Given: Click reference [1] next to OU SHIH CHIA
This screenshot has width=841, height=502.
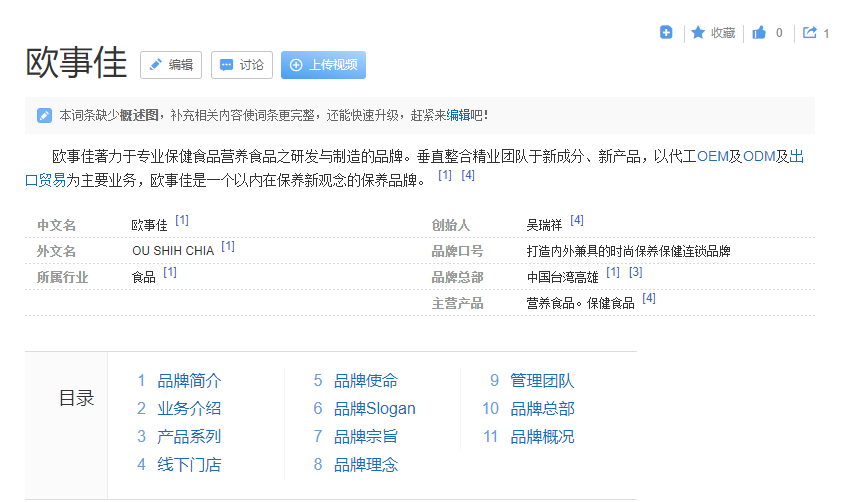Looking at the screenshot, I should point(228,246).
